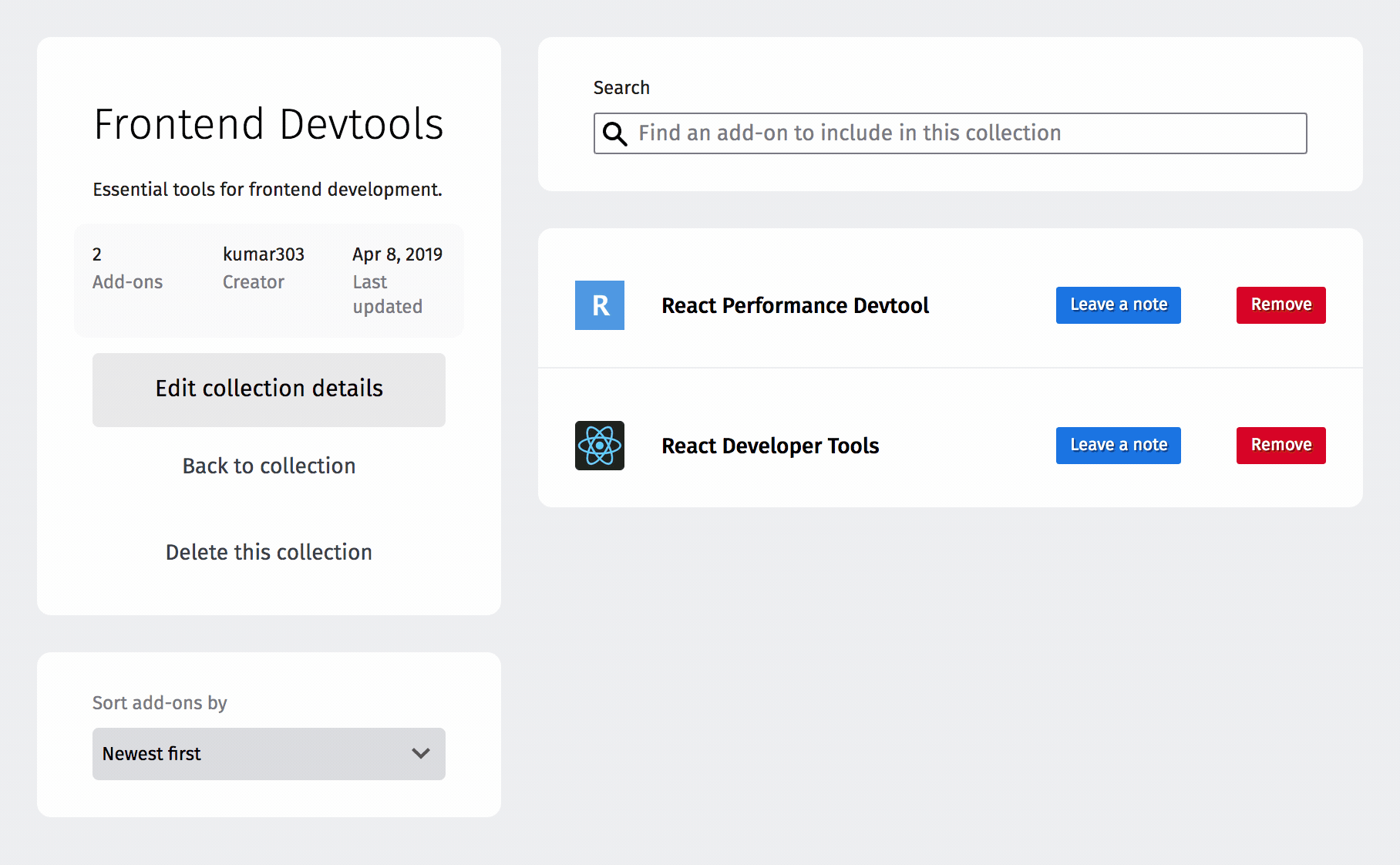Viewport: 1400px width, 865px height.
Task: Follow the "Back to collection" link
Action: tap(269, 466)
